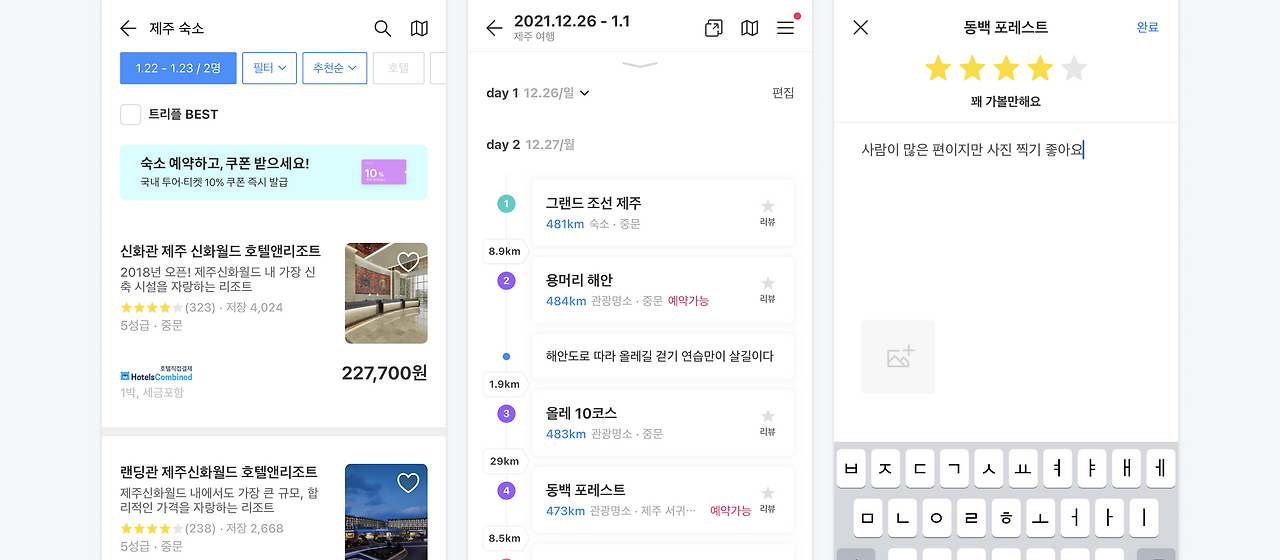
Task: Open the 추천순 sort dropdown
Action: 334,68
